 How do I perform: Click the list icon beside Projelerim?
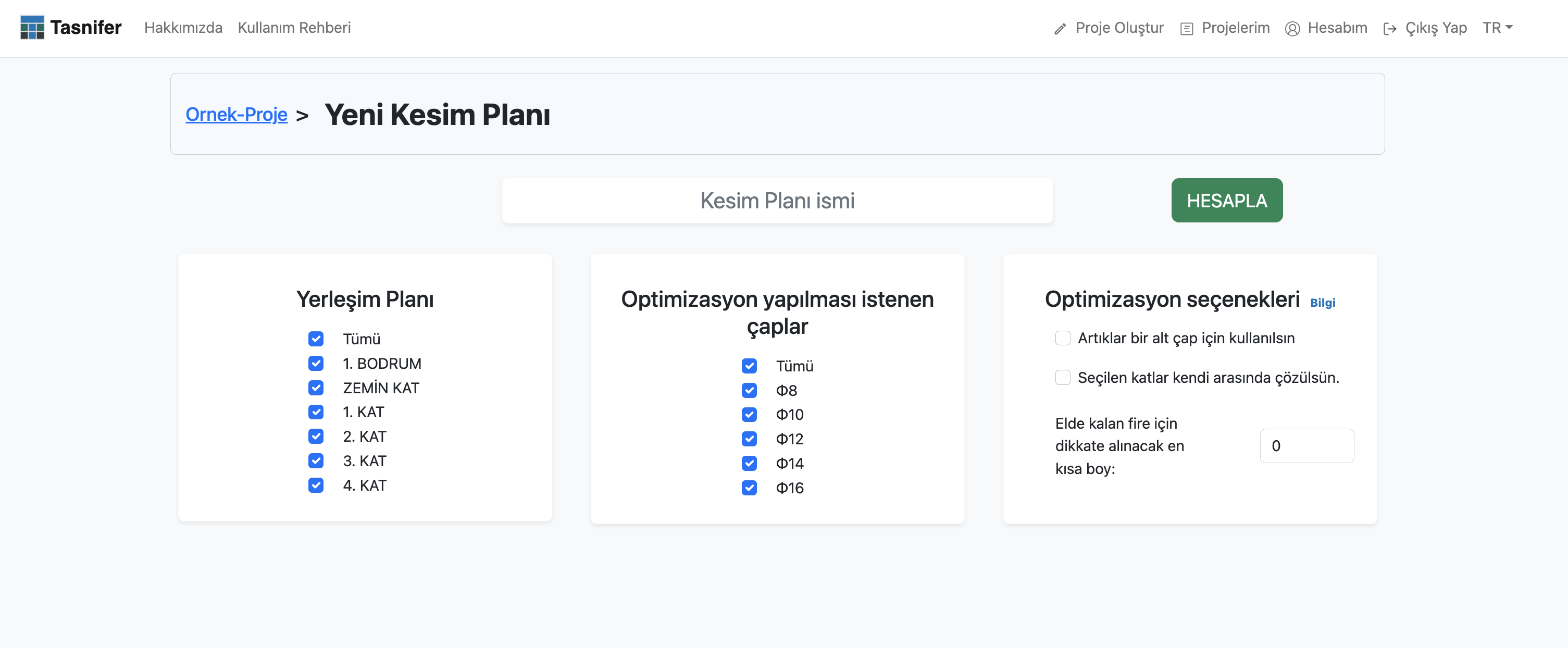pos(1186,29)
